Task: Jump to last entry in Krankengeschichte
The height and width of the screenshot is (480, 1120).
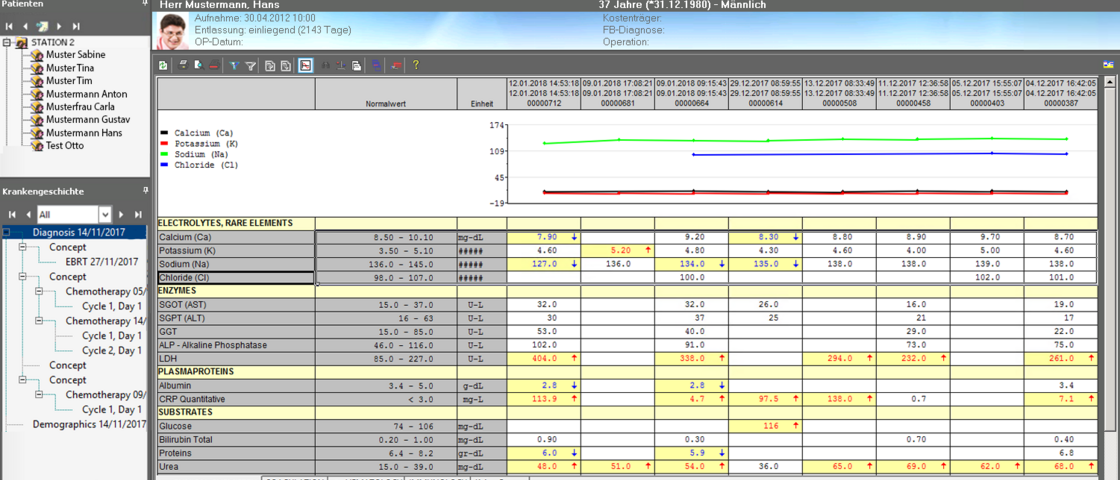Action: pyautogui.click(x=137, y=214)
